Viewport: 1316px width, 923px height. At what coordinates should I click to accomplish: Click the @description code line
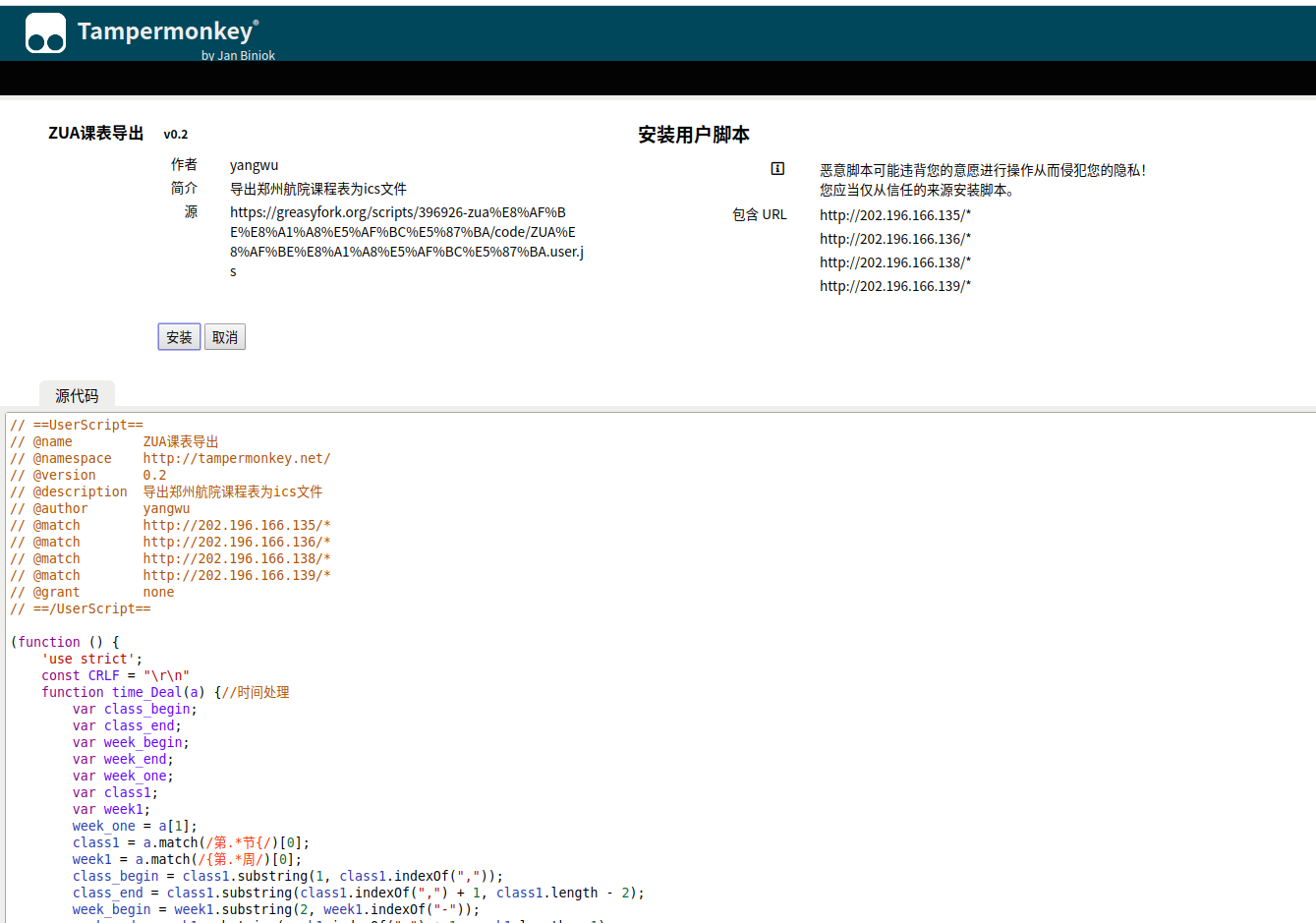pos(166,491)
